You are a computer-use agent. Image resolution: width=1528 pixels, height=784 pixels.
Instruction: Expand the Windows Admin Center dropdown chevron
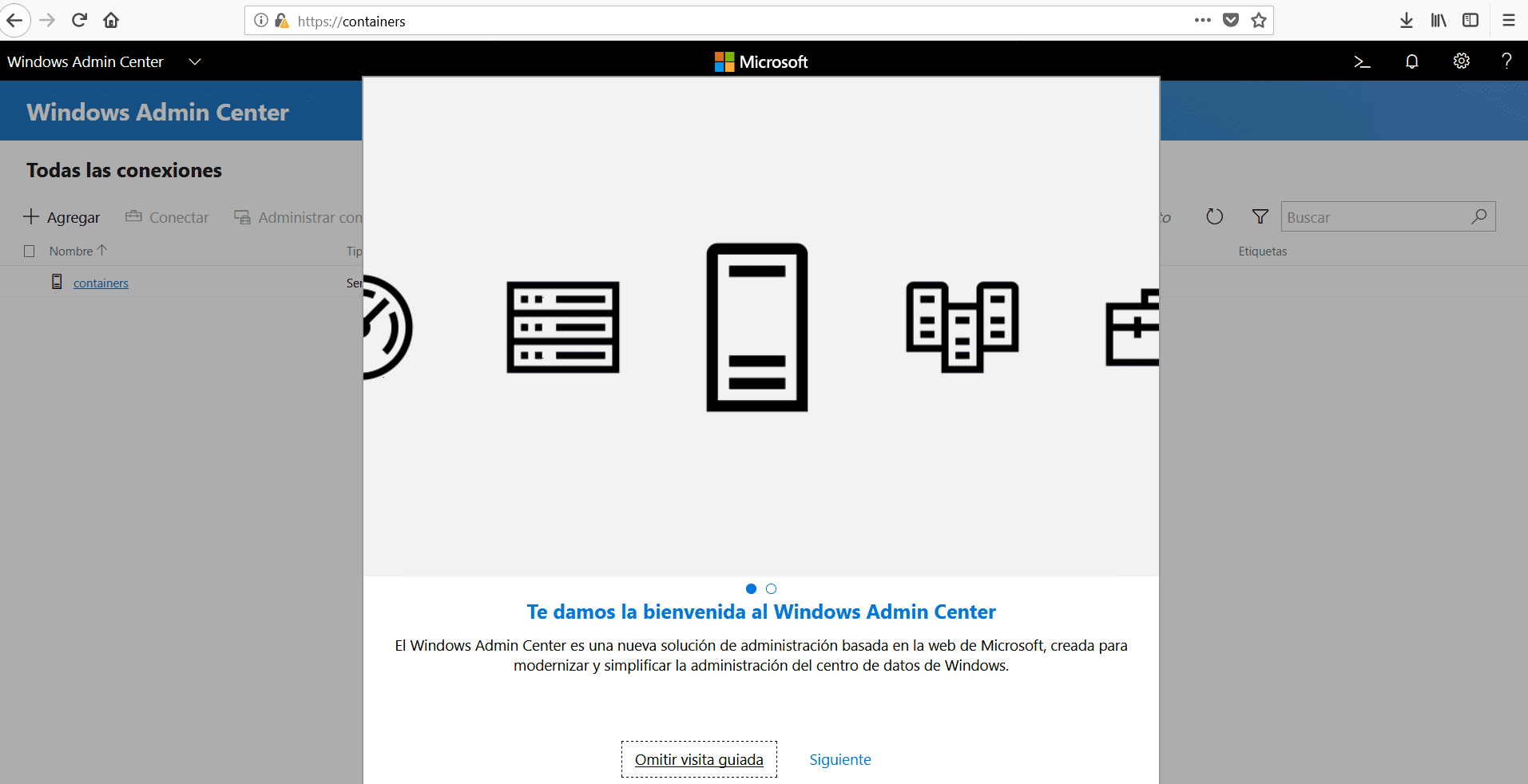coord(195,61)
